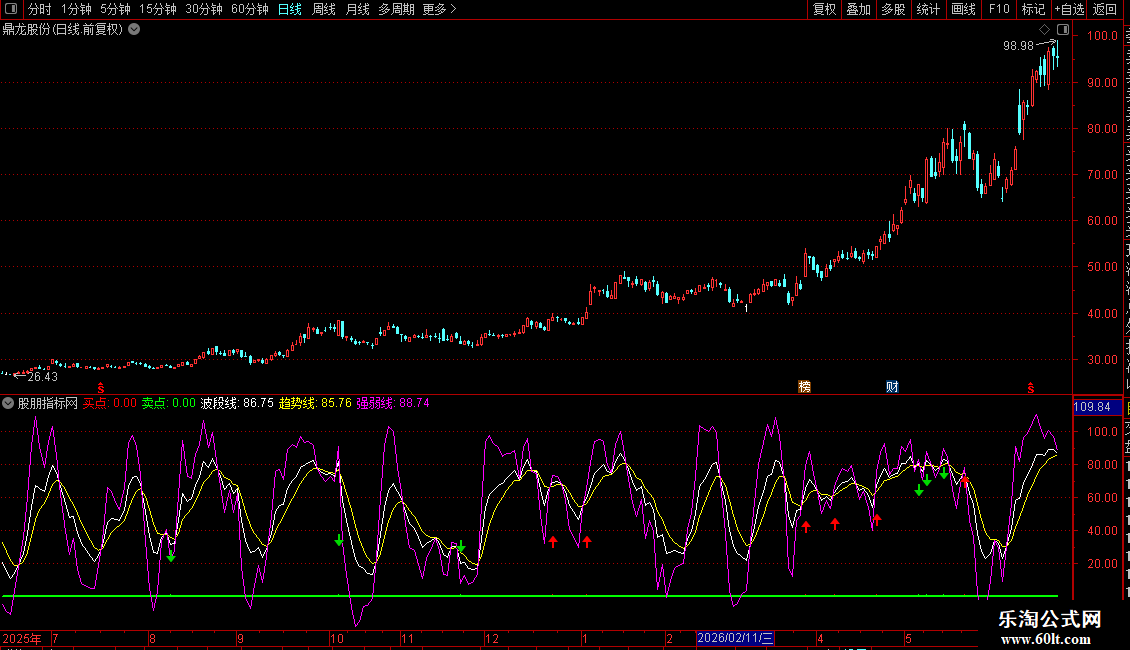This screenshot has height=650, width=1130.
Task: Open the dropdown circle beside 鼎龙股份 title
Action: pyautogui.click(x=134, y=30)
